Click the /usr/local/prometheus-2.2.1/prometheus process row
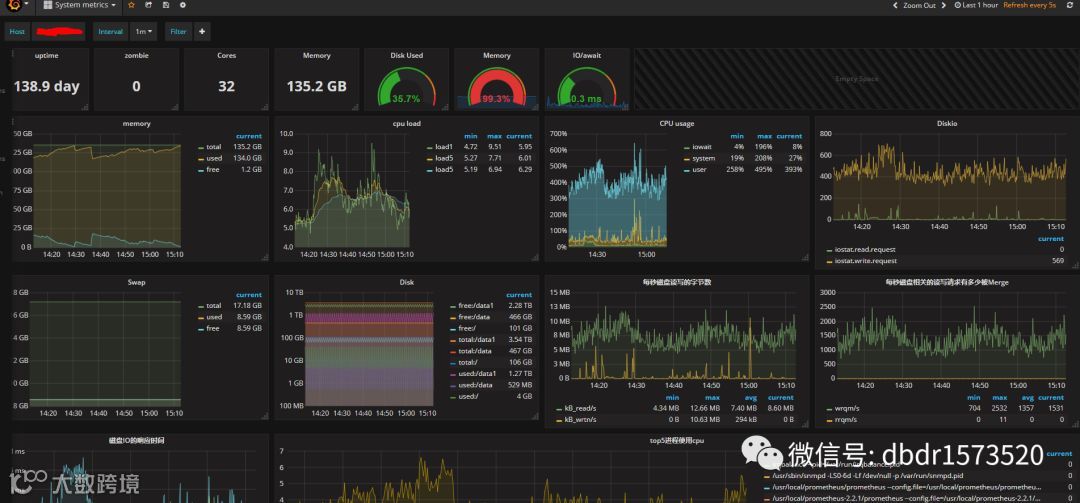1080x503 pixels. 906,498
